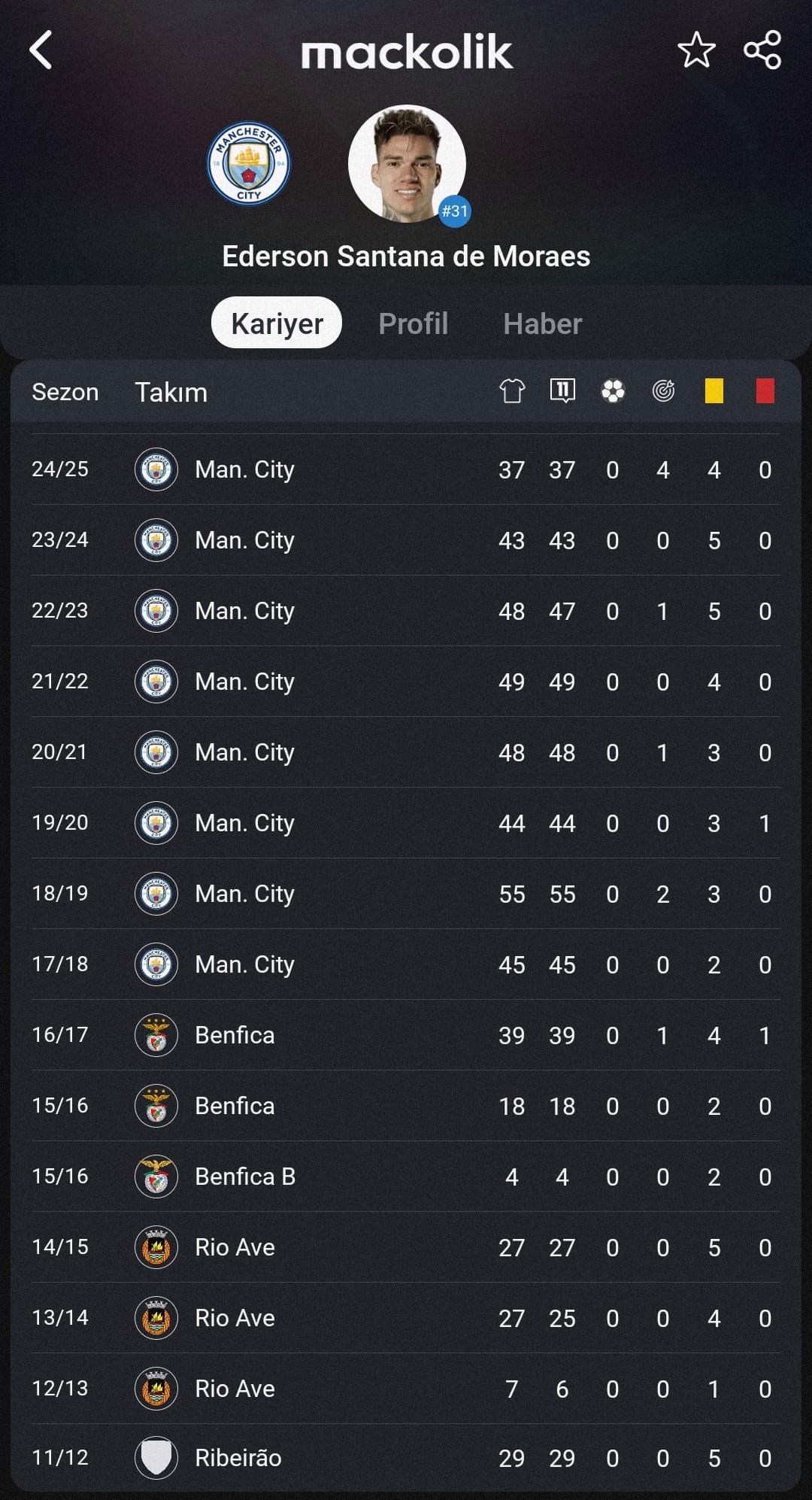Viewport: 812px width, 1500px height.
Task: Select the goals ball column icon
Action: pos(613,391)
